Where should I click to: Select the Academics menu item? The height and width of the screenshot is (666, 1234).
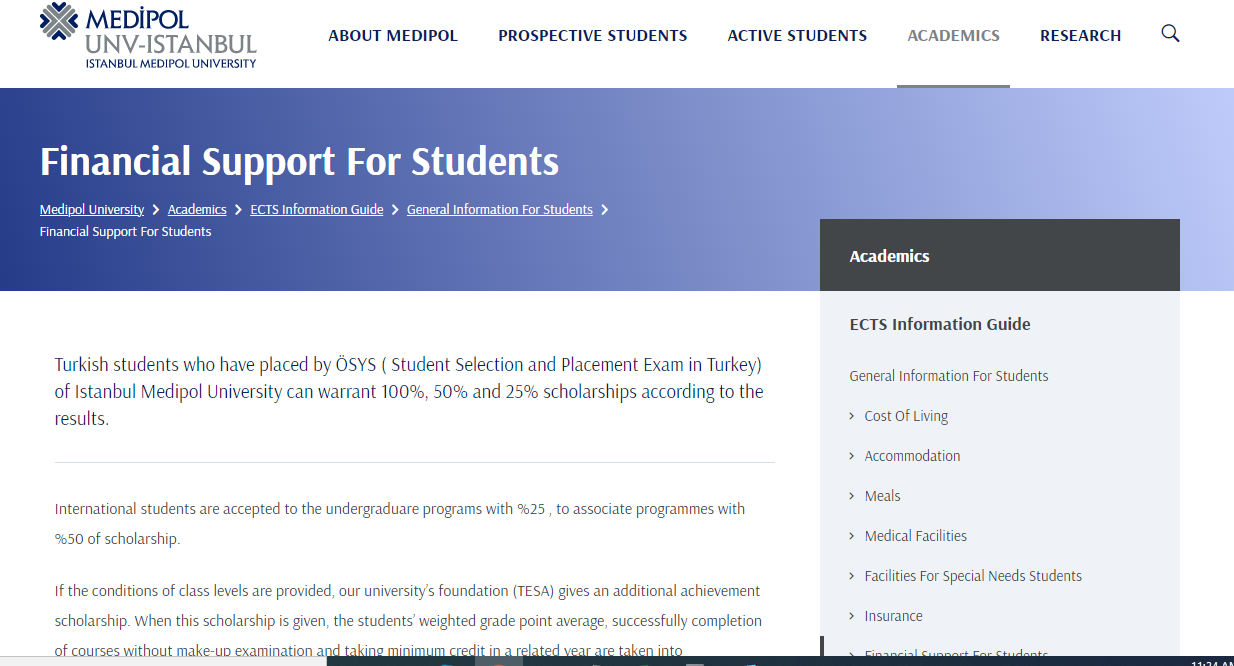(953, 36)
